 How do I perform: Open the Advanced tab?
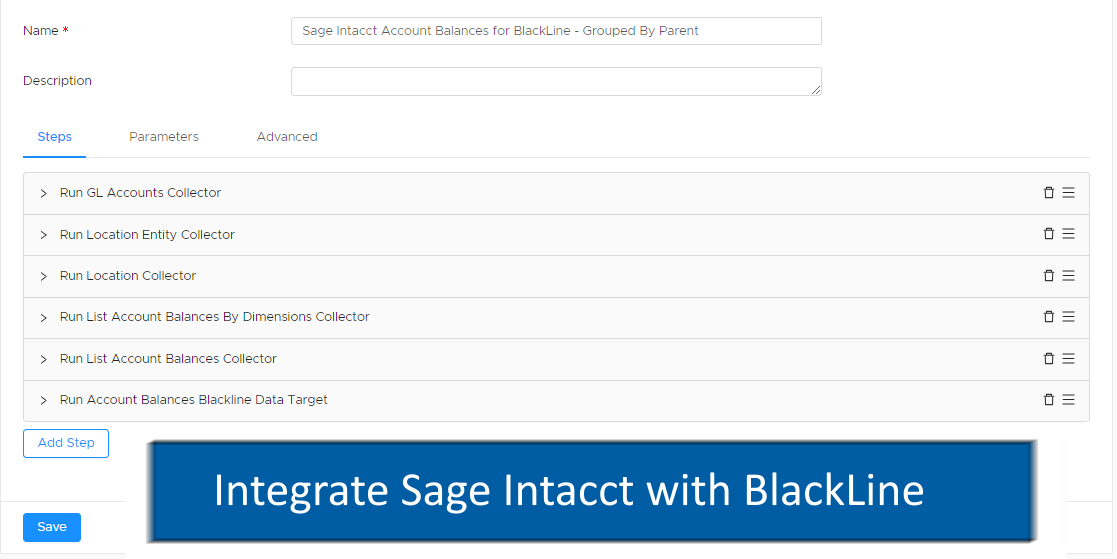tap(287, 137)
